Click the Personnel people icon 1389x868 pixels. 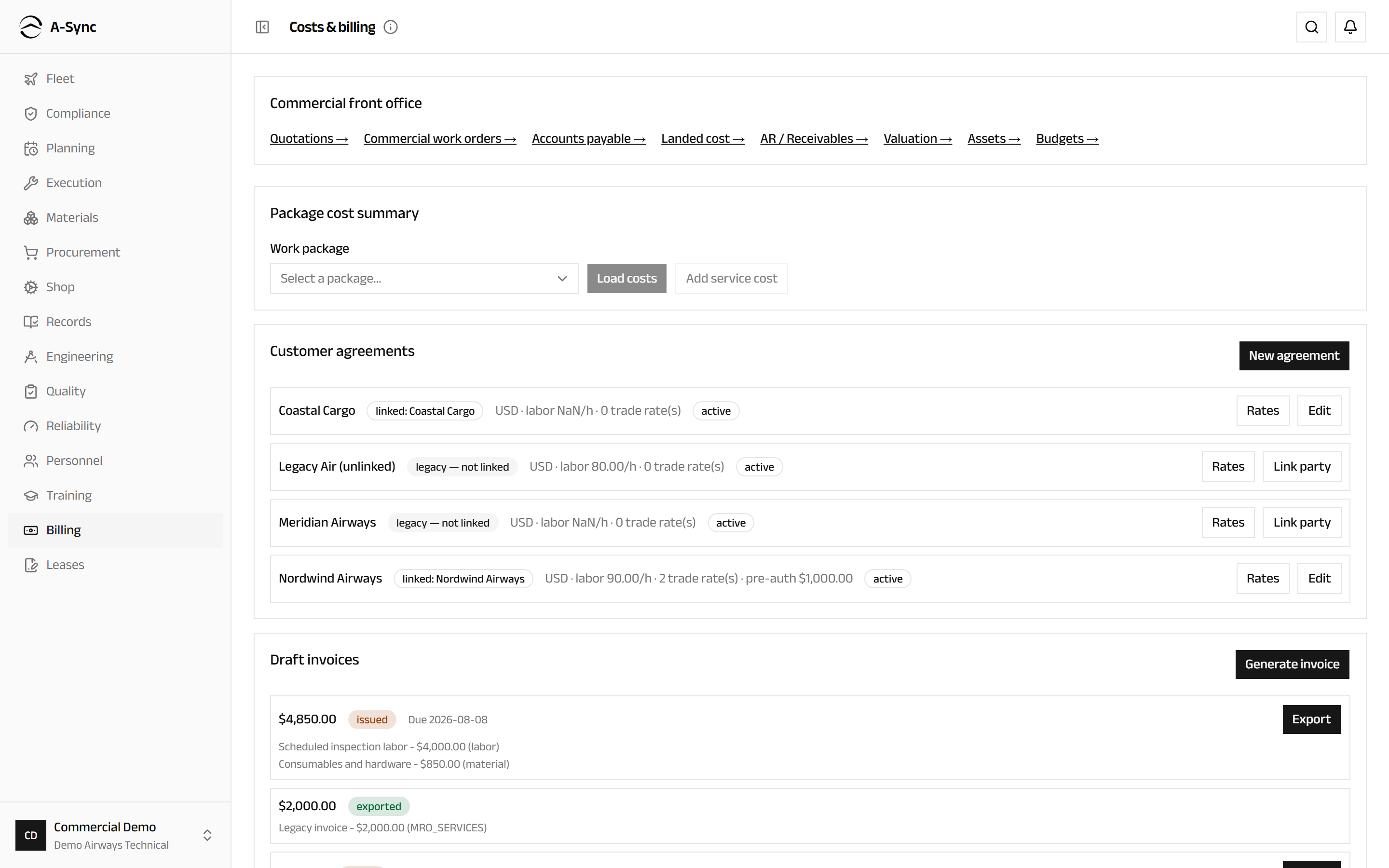[31, 461]
